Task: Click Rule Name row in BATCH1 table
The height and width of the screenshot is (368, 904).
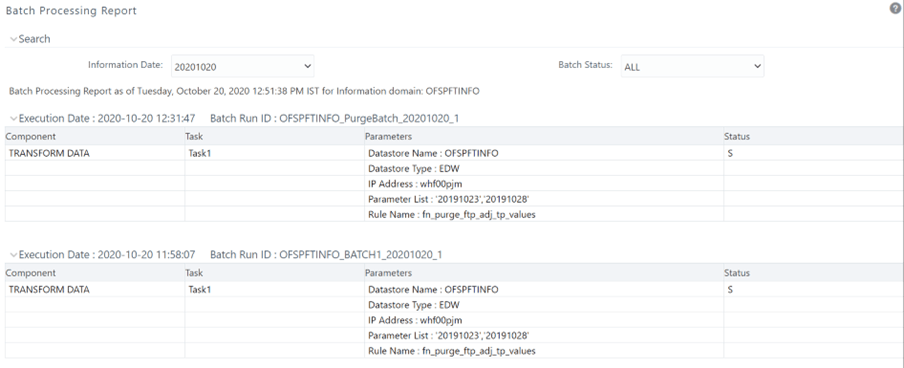Action: (x=451, y=351)
